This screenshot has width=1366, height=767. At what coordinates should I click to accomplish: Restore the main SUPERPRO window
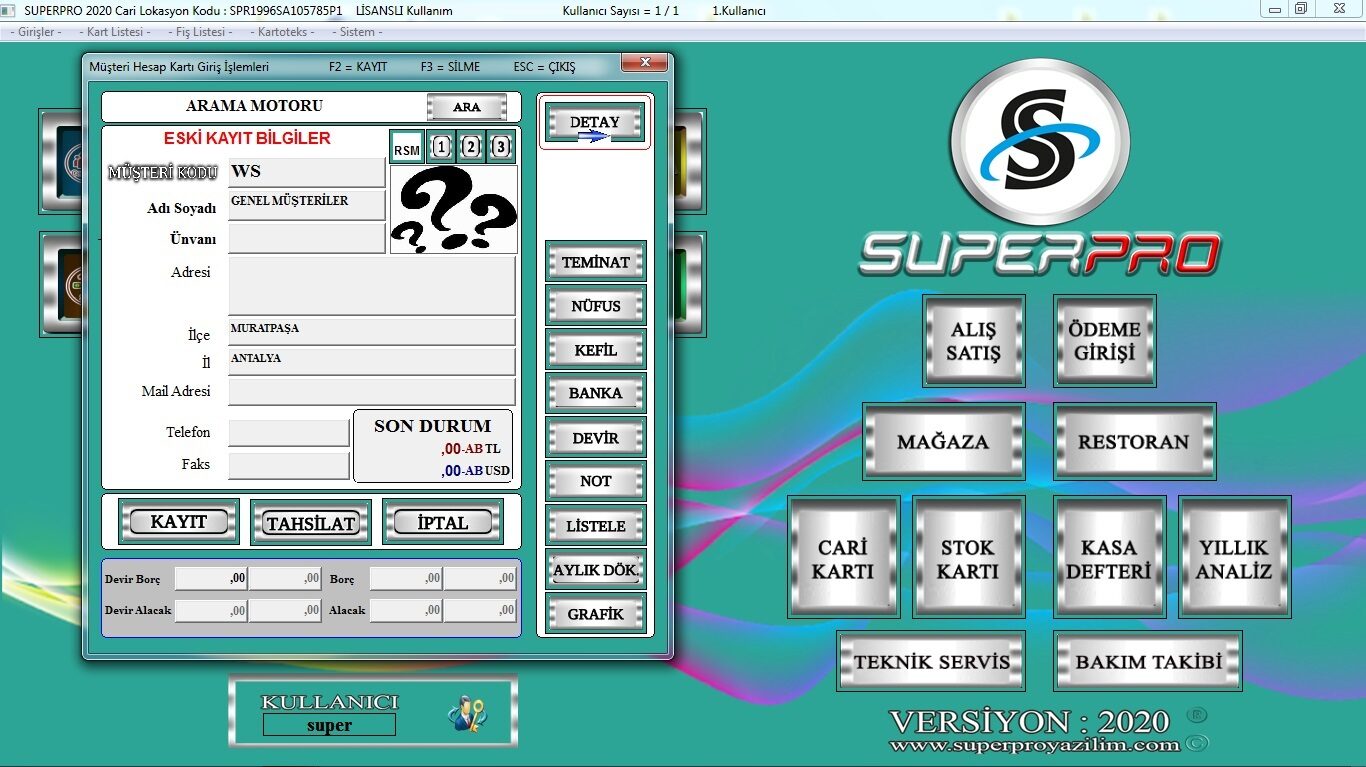click(1301, 9)
